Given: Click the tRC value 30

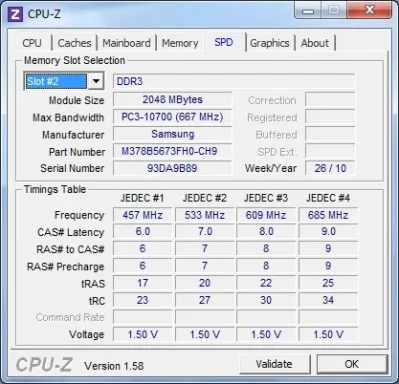Looking at the screenshot, I should [x=266, y=300].
